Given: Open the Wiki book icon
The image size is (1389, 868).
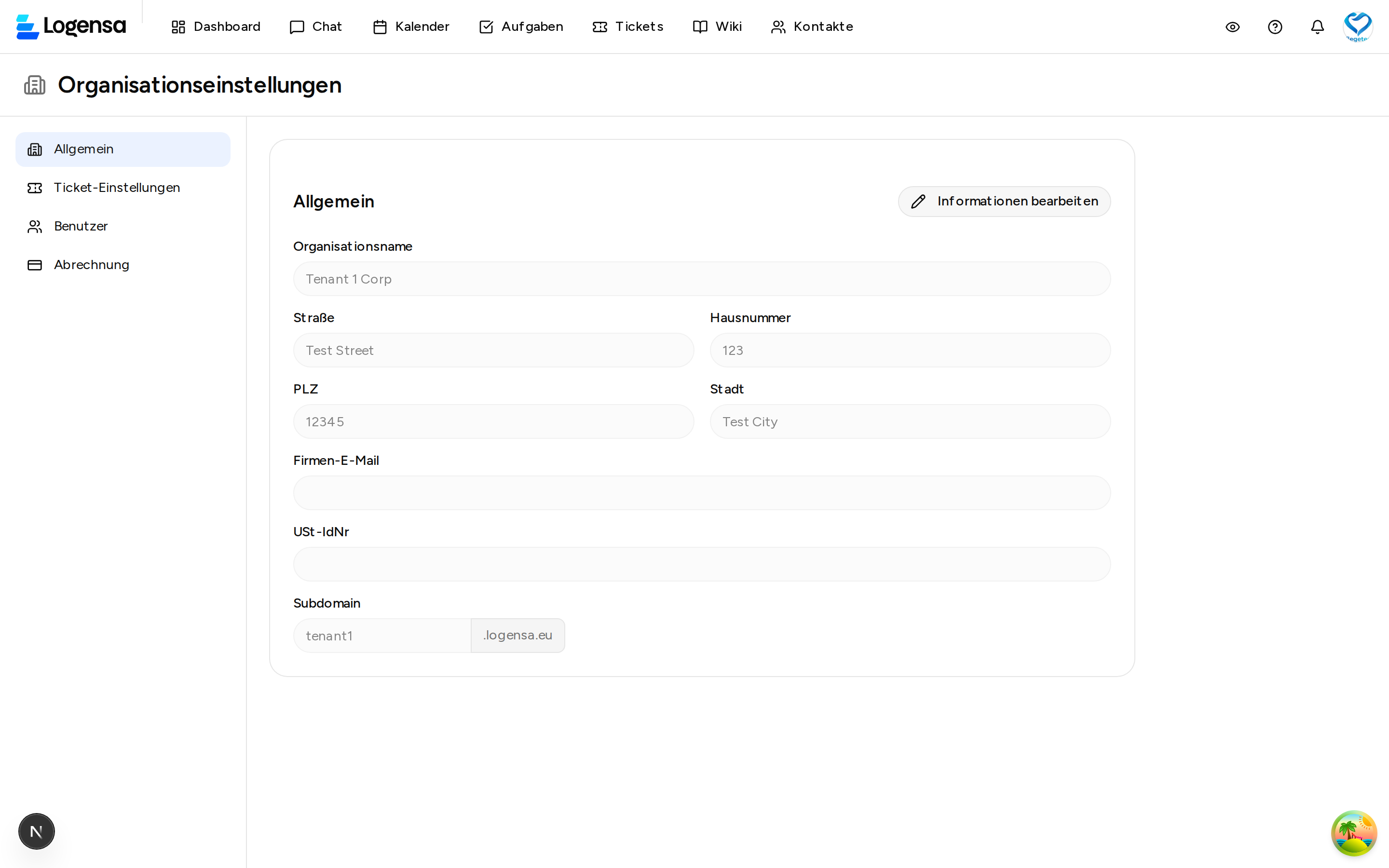Looking at the screenshot, I should click(699, 27).
